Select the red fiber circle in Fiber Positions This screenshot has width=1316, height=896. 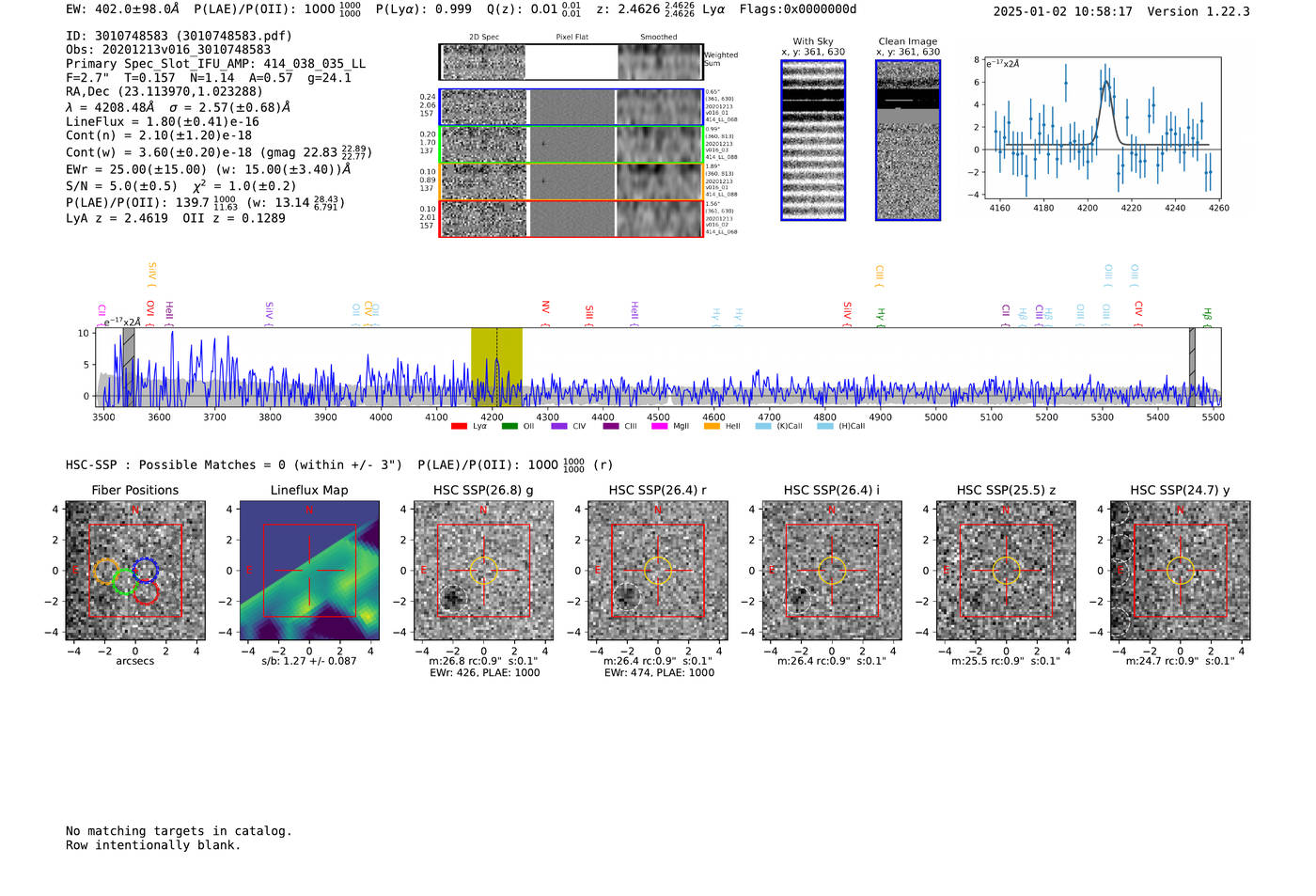[145, 593]
